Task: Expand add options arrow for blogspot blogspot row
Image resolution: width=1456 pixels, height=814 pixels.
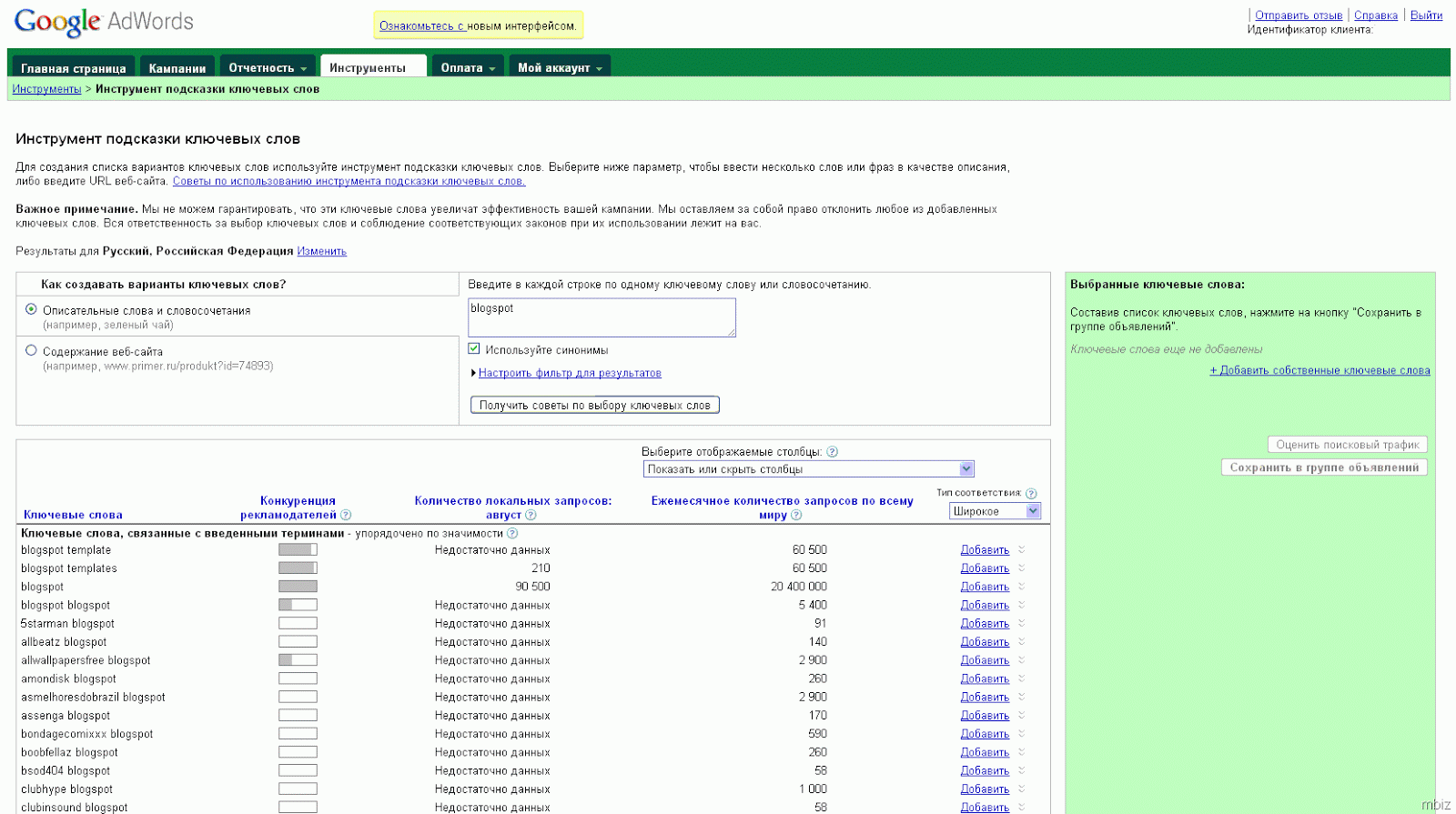Action: (x=1022, y=605)
